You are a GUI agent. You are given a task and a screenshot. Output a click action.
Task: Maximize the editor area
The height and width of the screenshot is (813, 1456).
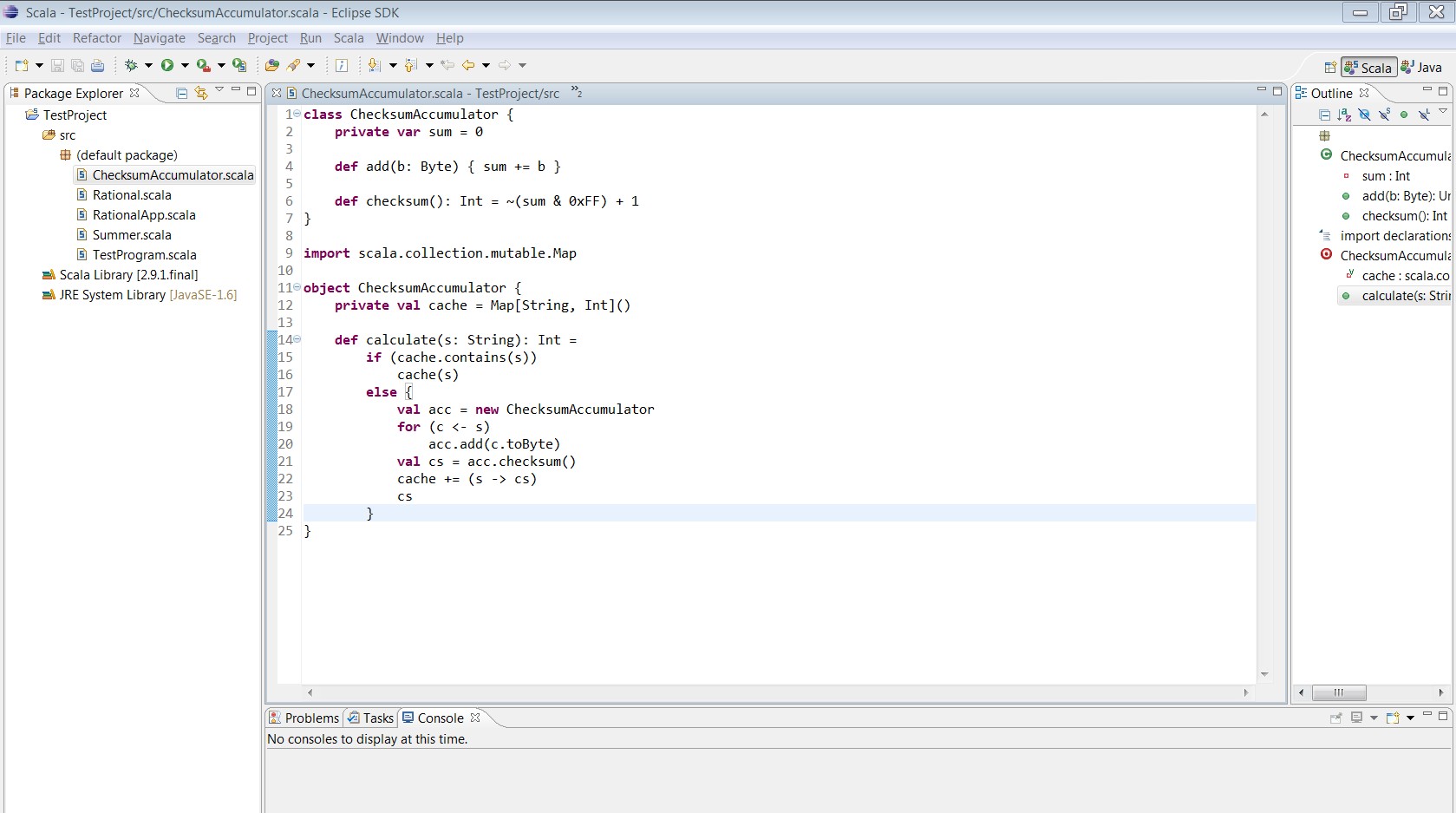point(1277,90)
